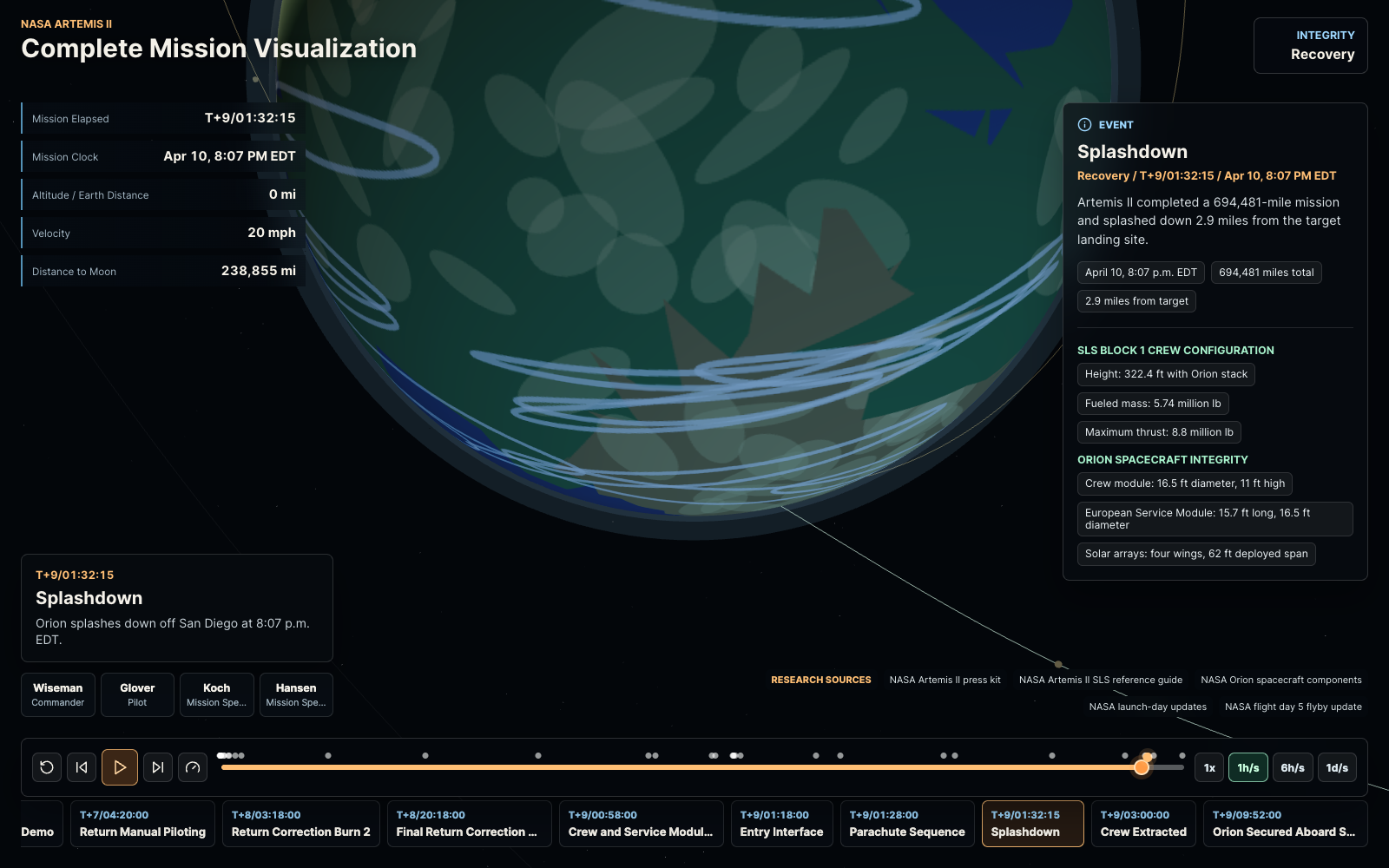Click the unplayed gray end of timeline track
Image resolution: width=1389 pixels, height=868 pixels.
[1168, 767]
